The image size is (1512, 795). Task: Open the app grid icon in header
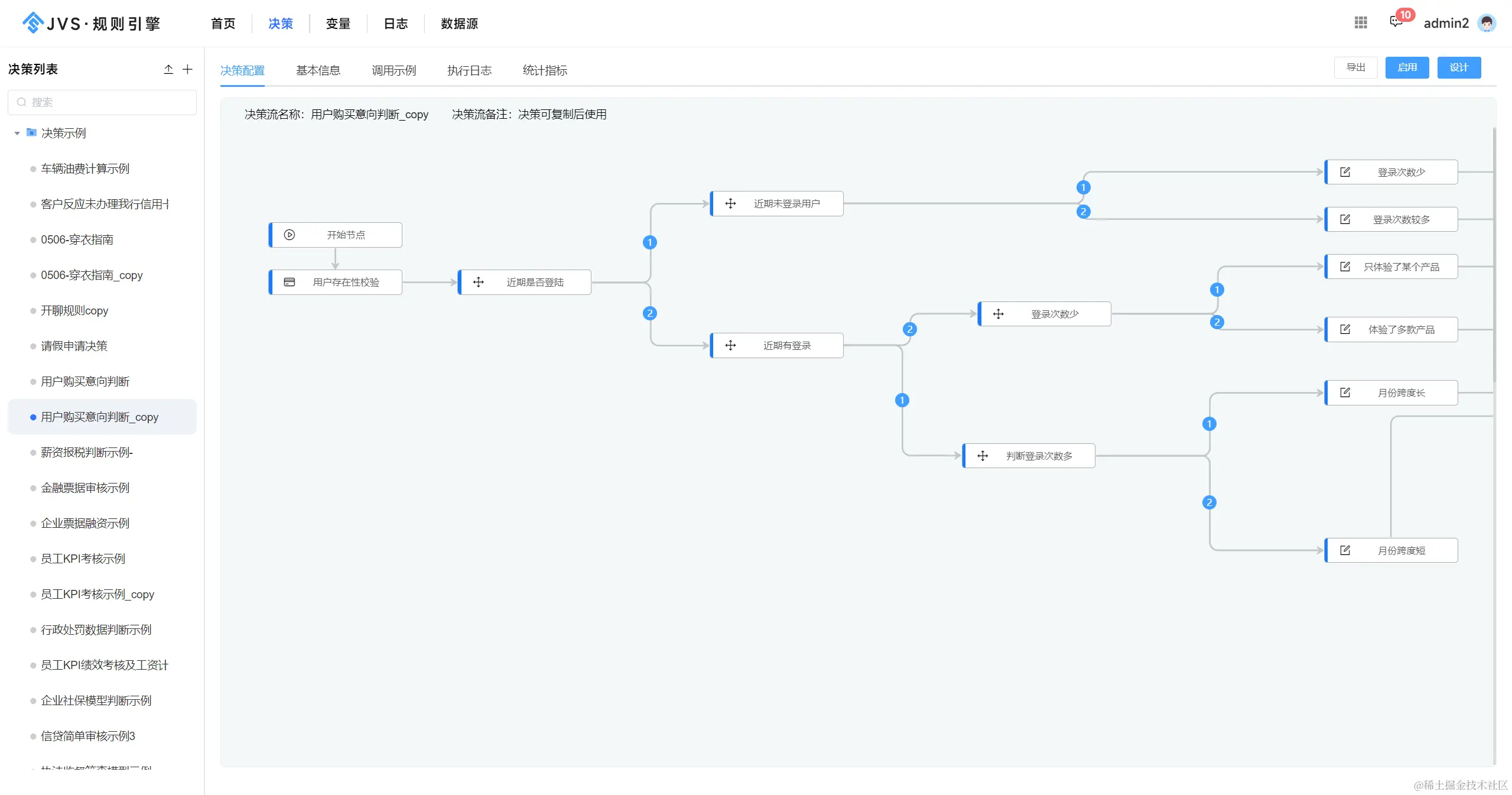[x=1361, y=22]
